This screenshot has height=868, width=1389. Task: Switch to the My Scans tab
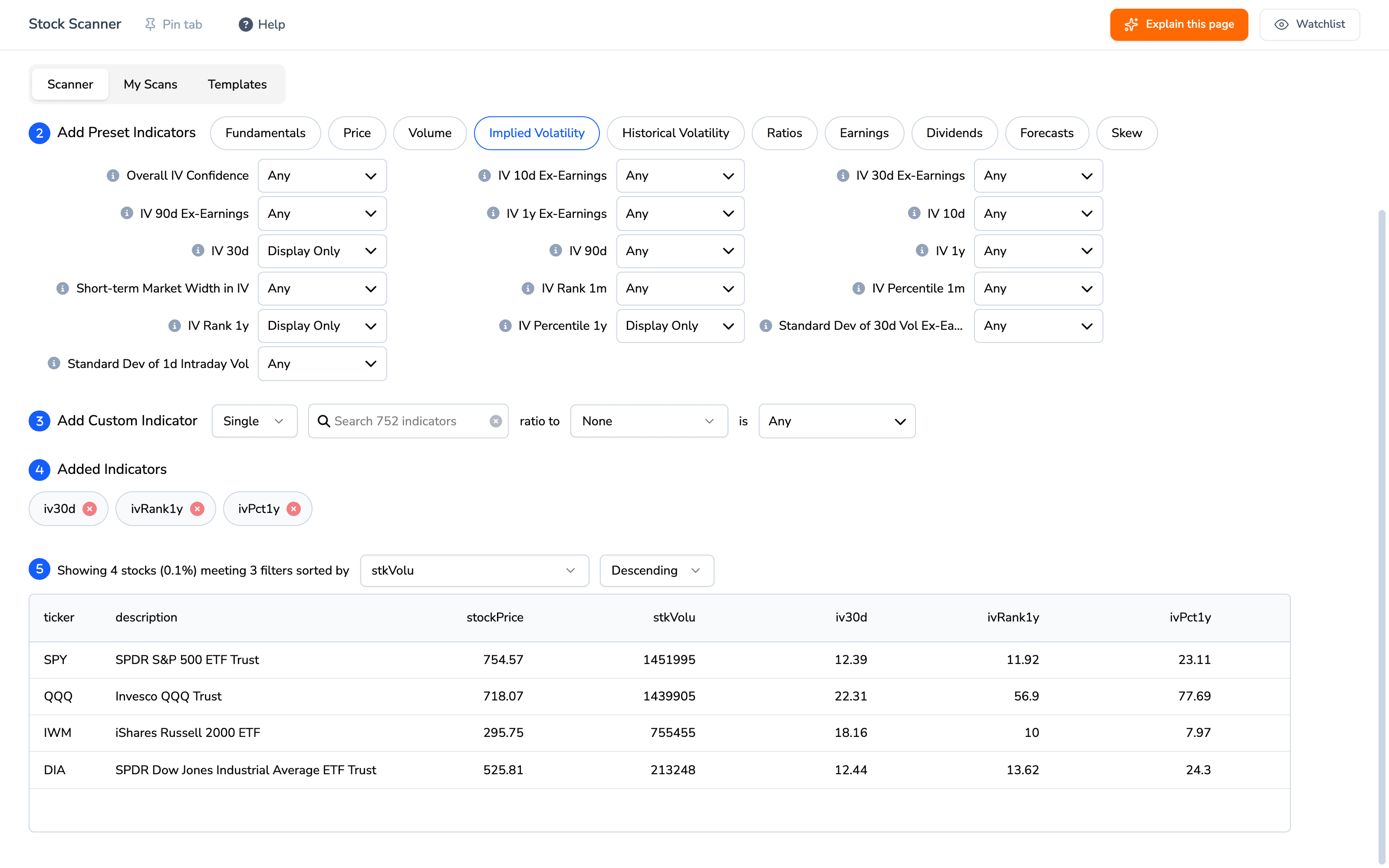pos(150,84)
